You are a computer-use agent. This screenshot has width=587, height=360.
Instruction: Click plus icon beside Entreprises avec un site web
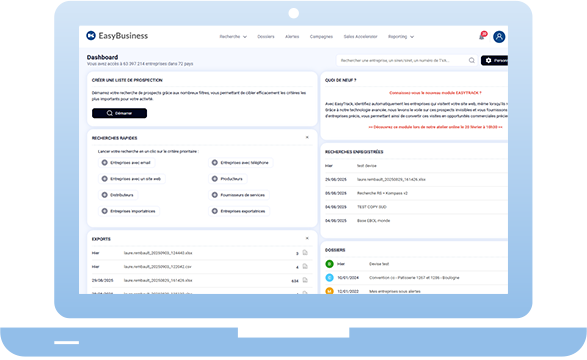[104, 179]
